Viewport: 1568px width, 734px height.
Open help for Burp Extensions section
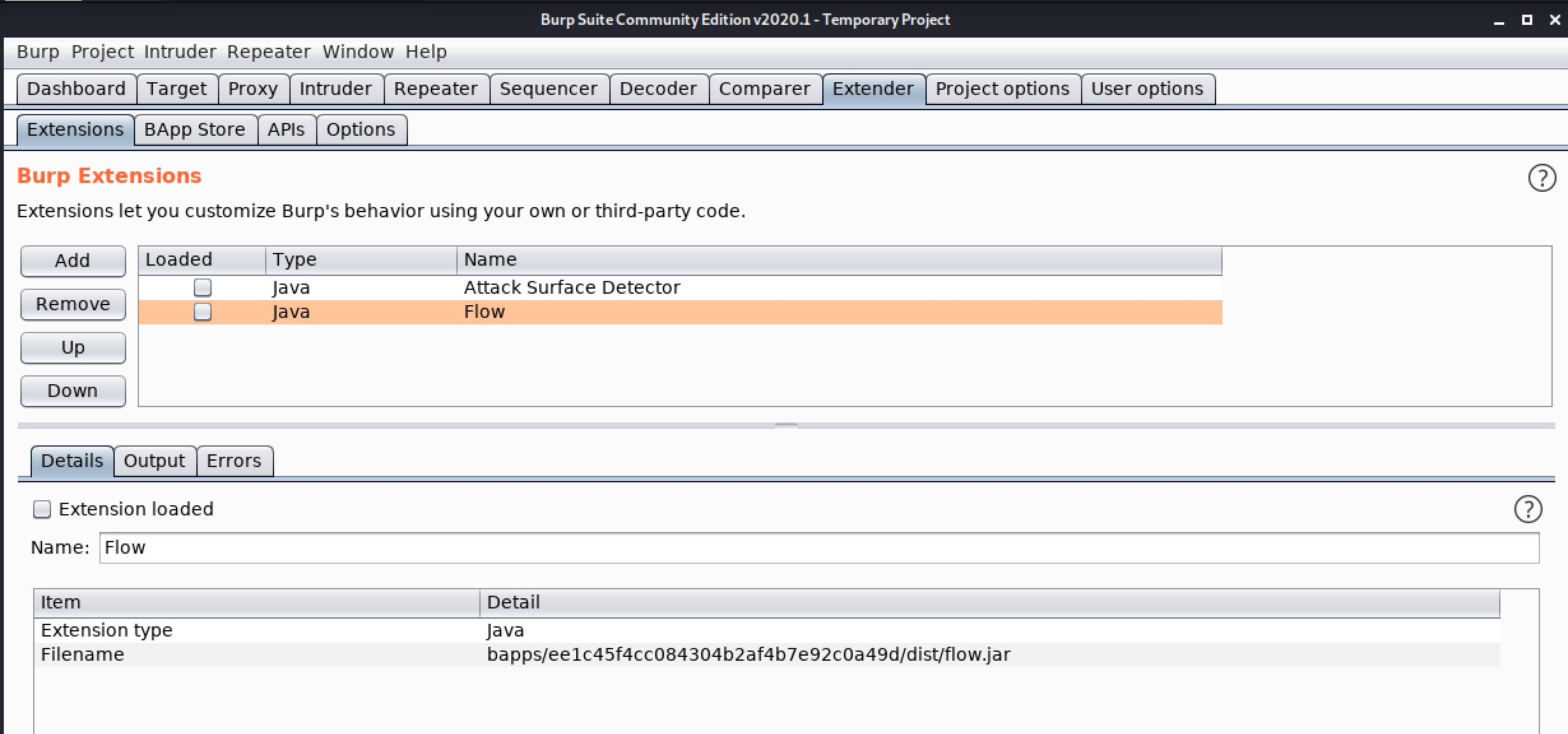[x=1542, y=178]
